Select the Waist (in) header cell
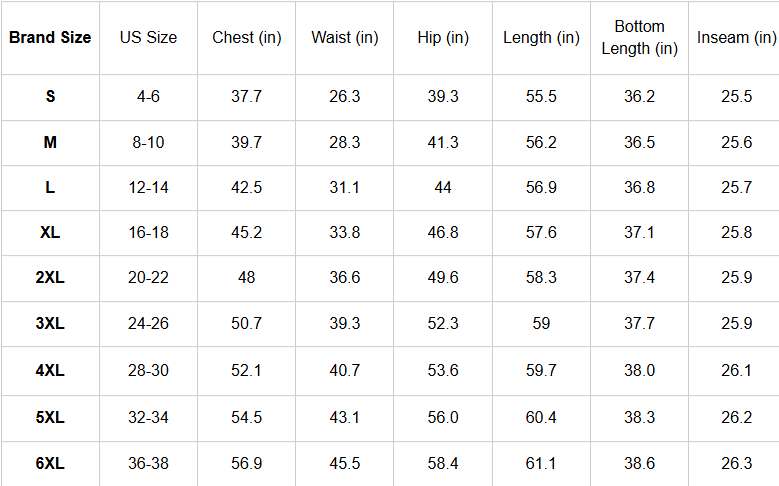The width and height of the screenshot is (779, 486). 345,38
